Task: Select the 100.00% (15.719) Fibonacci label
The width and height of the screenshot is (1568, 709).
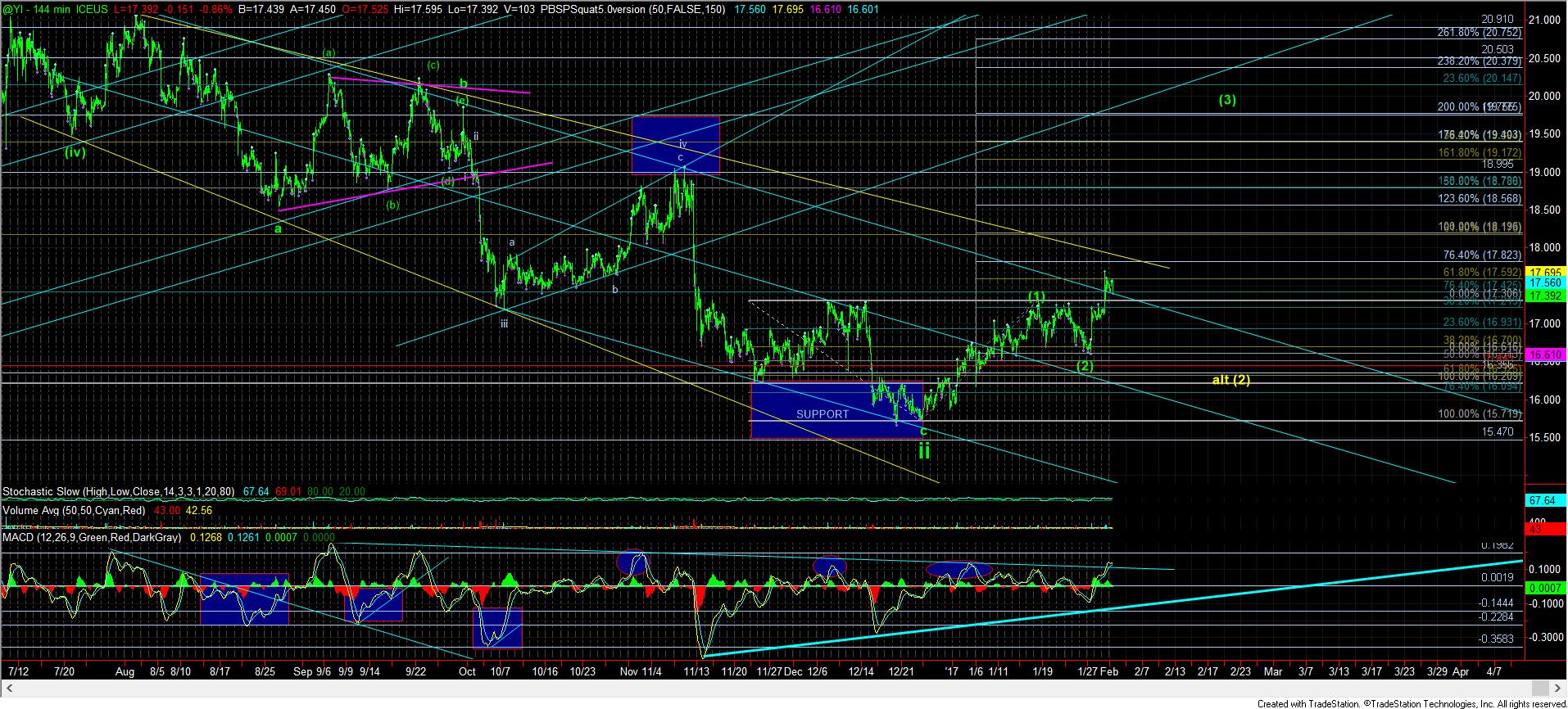Action: [x=1480, y=414]
